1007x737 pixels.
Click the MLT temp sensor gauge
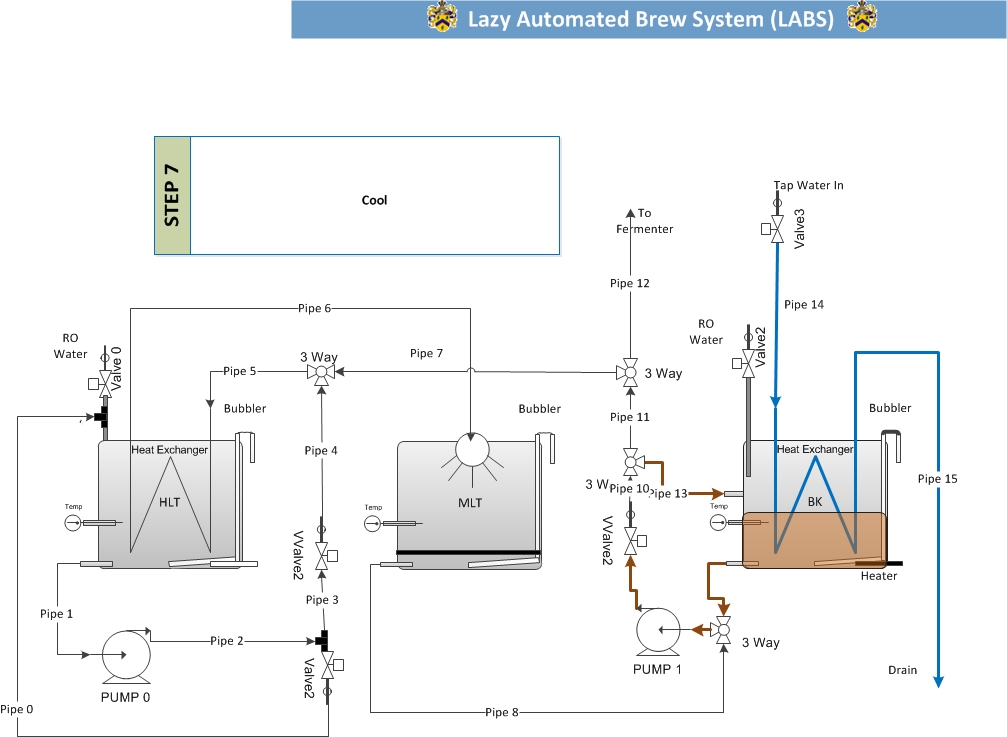tap(372, 524)
